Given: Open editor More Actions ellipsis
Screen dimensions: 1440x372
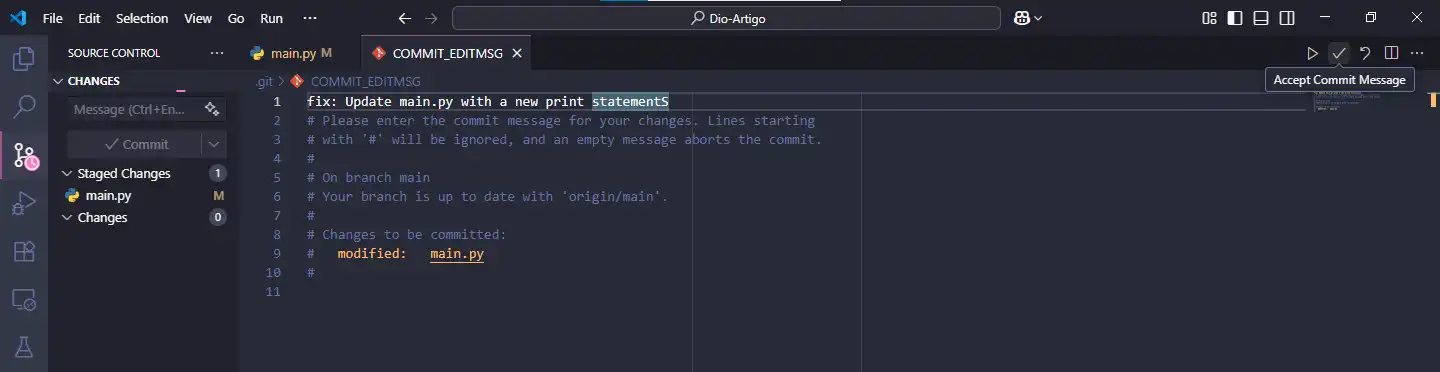Looking at the screenshot, I should (x=1417, y=53).
